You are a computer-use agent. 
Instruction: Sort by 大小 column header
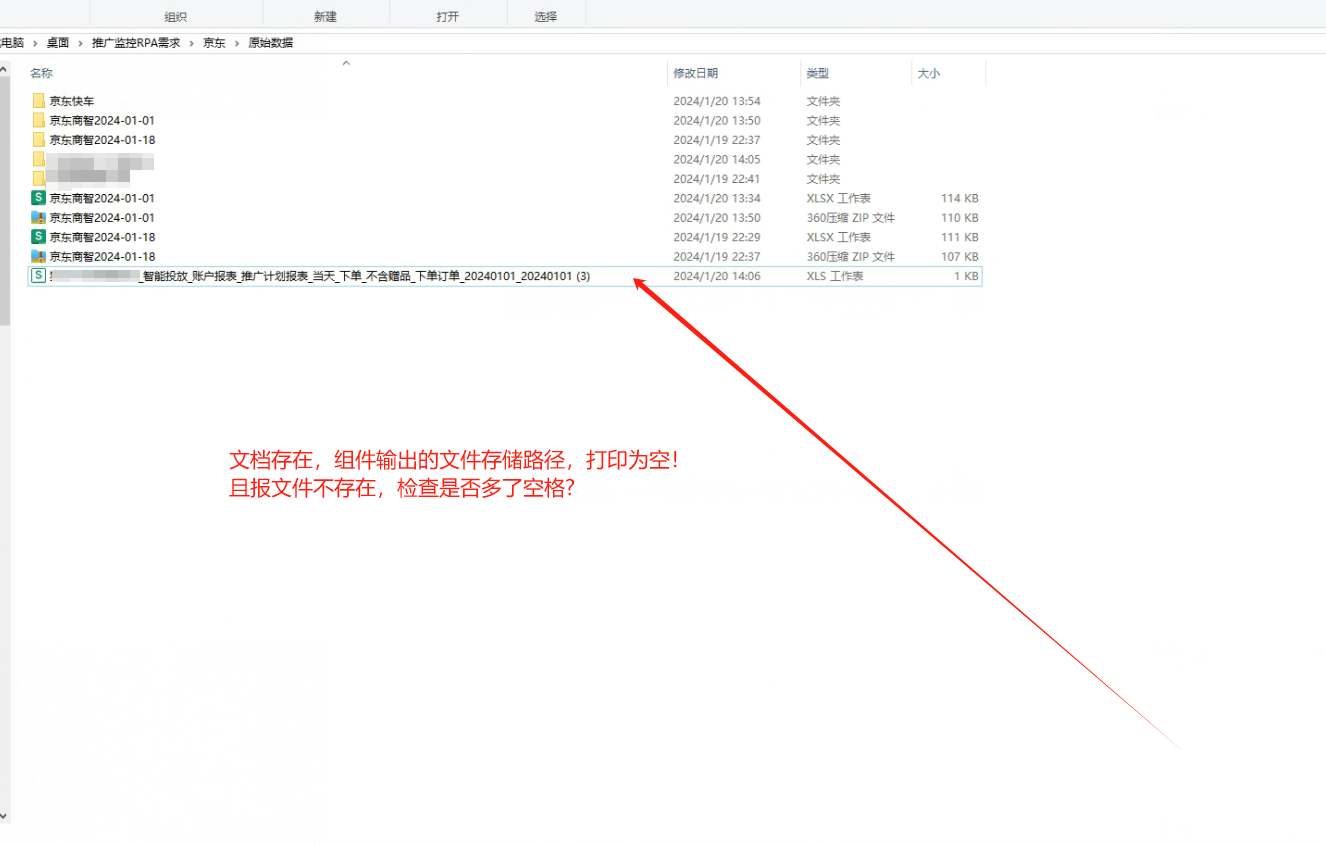coord(929,73)
